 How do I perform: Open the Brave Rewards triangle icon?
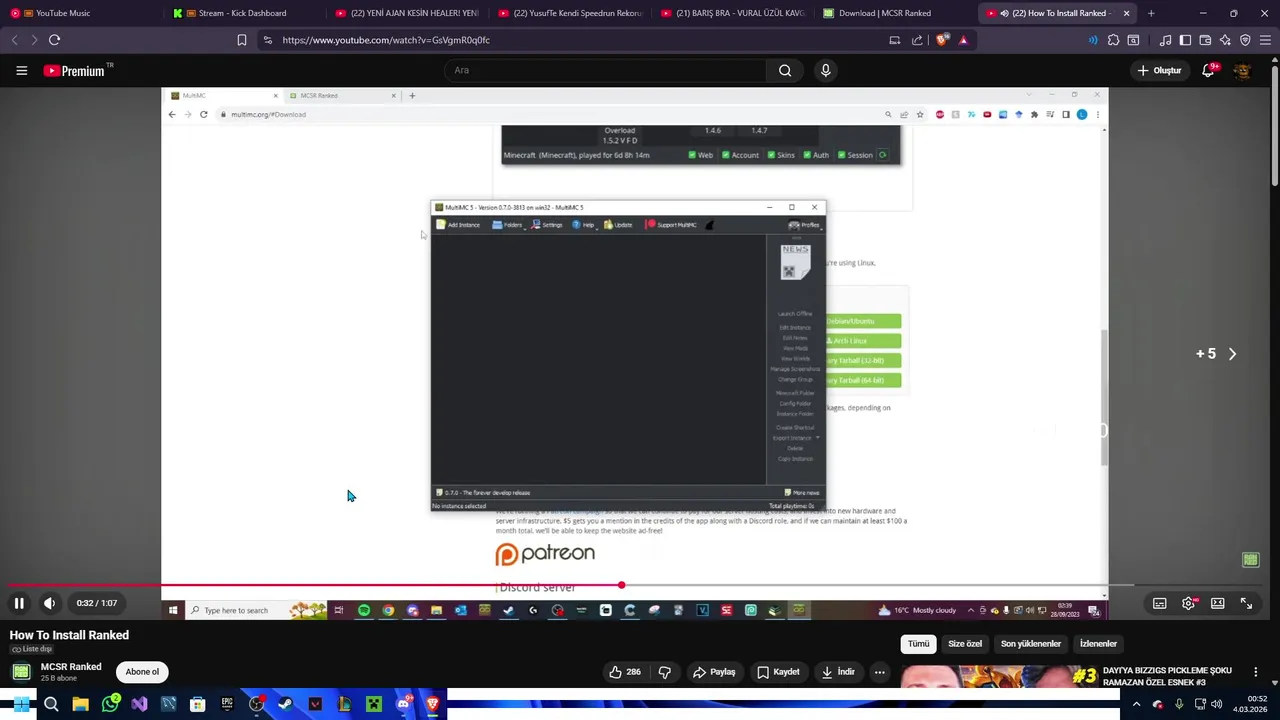click(x=963, y=40)
